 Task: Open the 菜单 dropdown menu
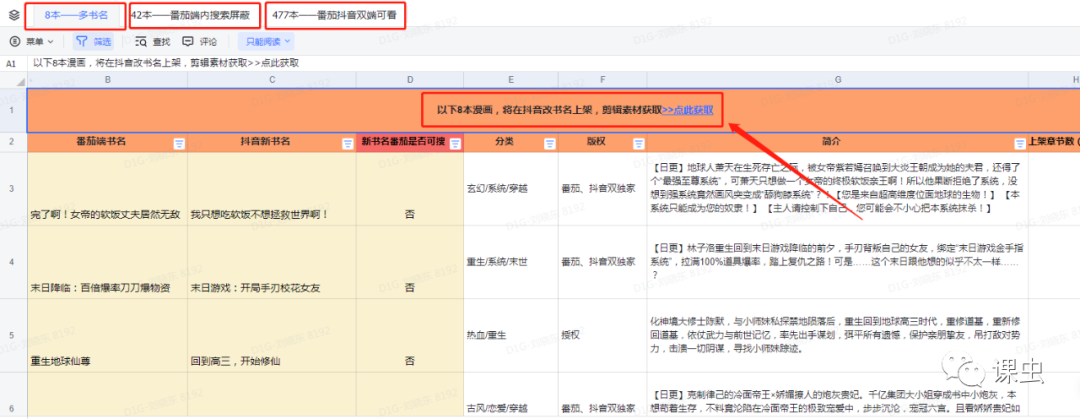coord(32,41)
